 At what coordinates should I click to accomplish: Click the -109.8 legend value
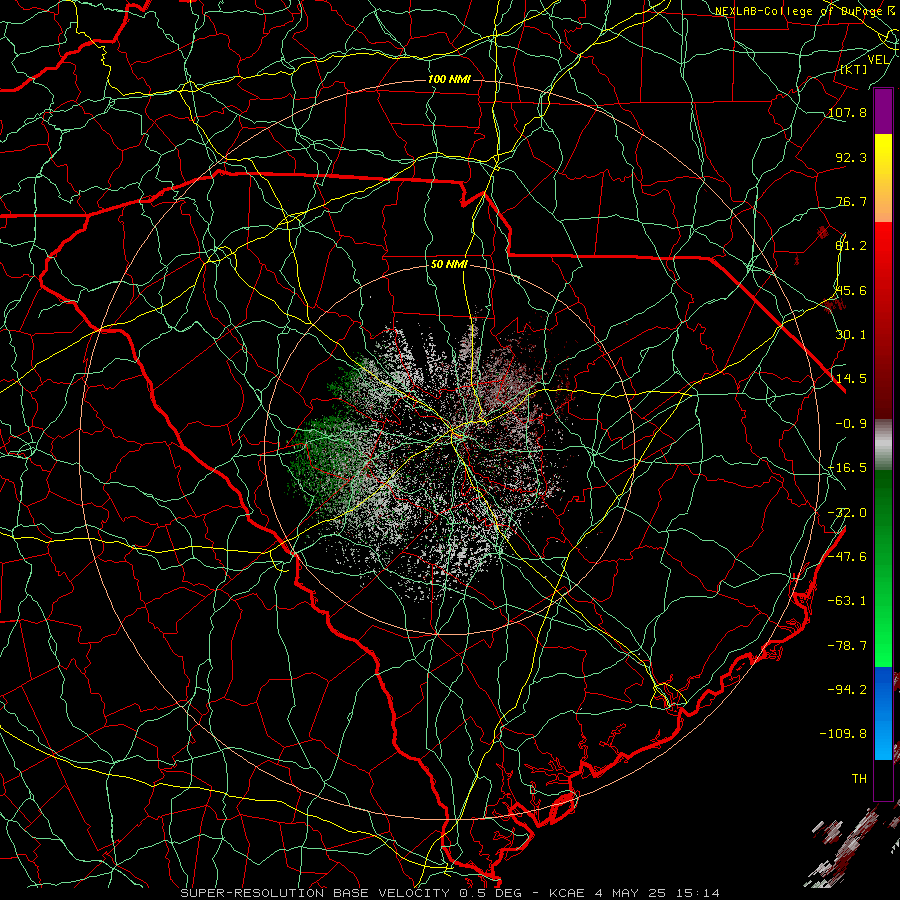pos(843,734)
